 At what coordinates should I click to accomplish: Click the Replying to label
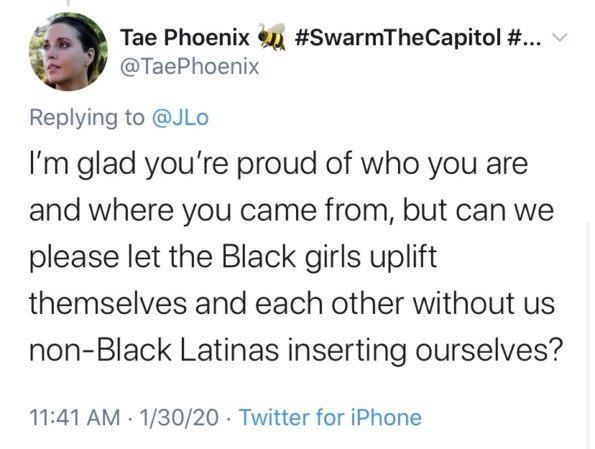click(87, 118)
